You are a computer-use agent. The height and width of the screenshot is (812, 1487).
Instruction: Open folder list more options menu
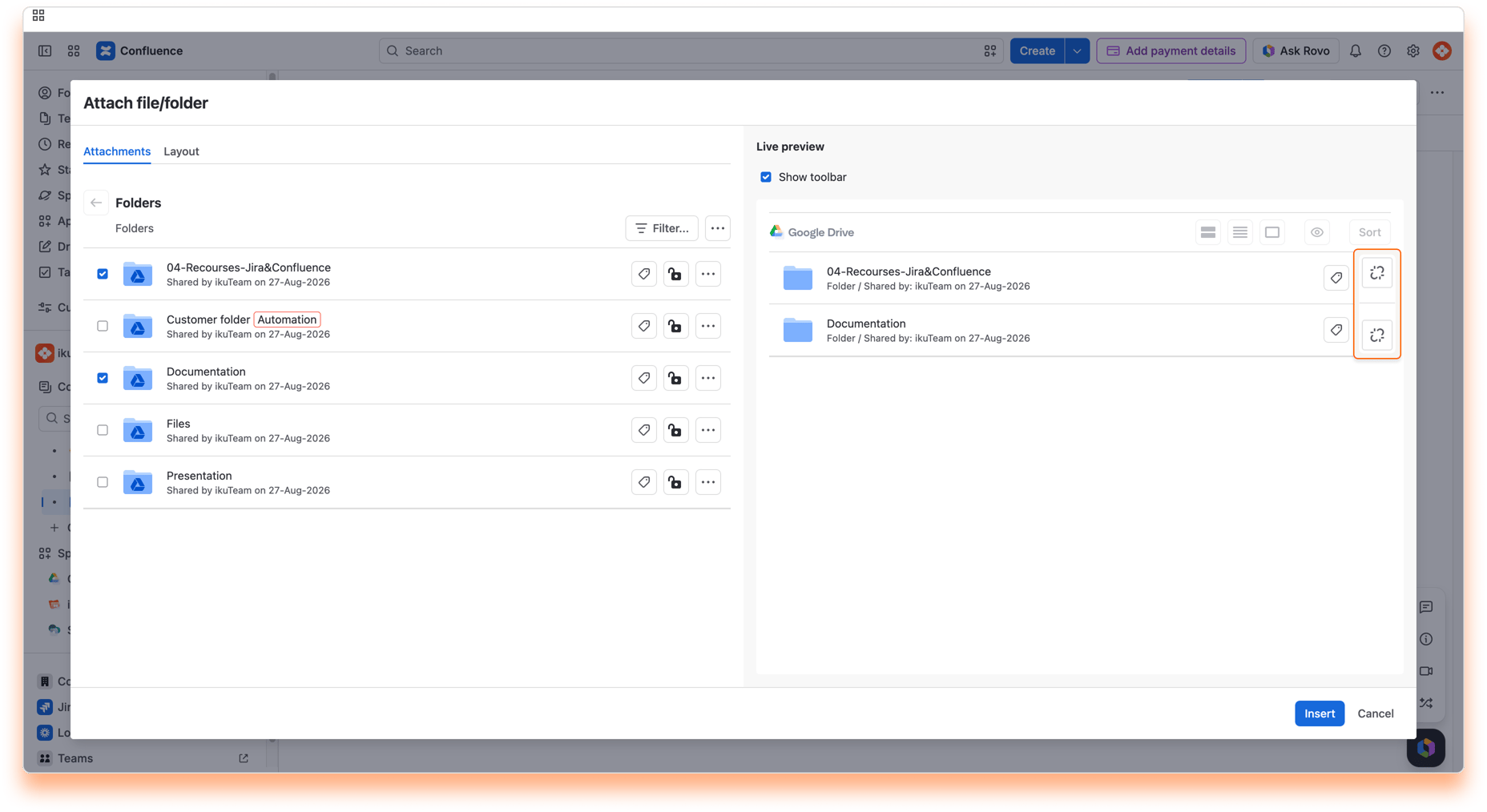(718, 228)
